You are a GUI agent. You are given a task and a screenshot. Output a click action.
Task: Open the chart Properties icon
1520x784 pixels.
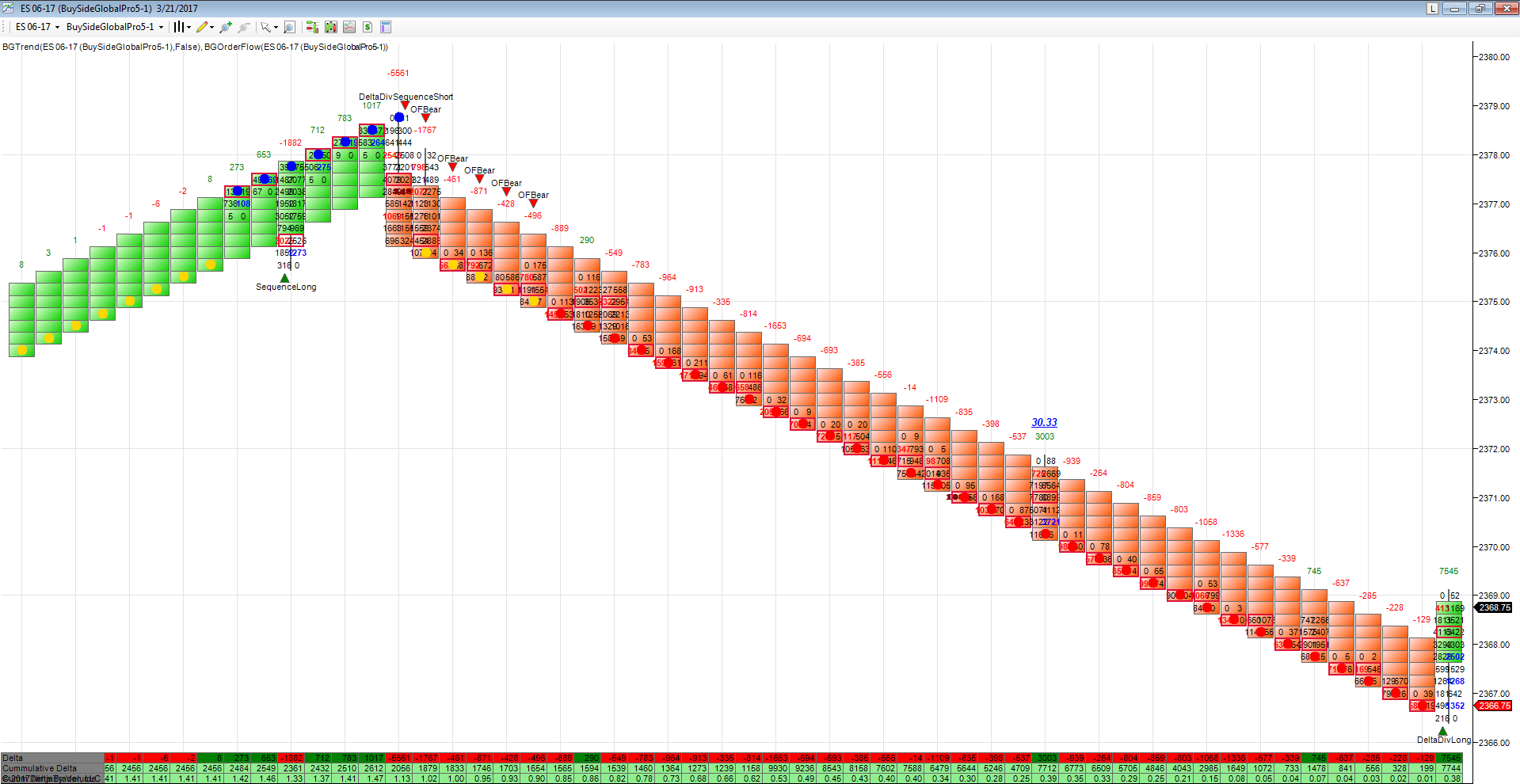tap(386, 27)
